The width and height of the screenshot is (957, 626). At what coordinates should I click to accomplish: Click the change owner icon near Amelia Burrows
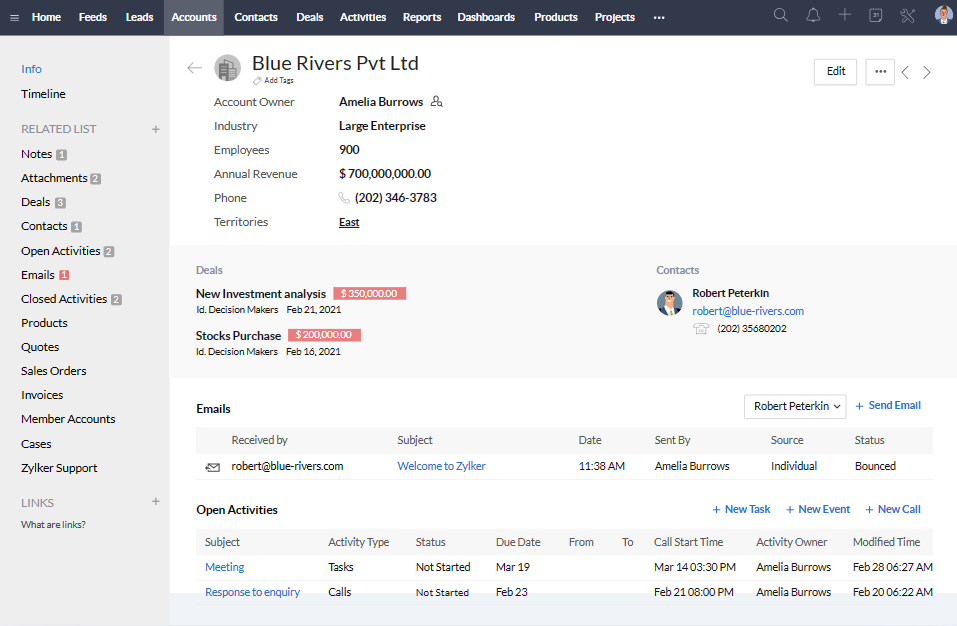click(x=436, y=102)
